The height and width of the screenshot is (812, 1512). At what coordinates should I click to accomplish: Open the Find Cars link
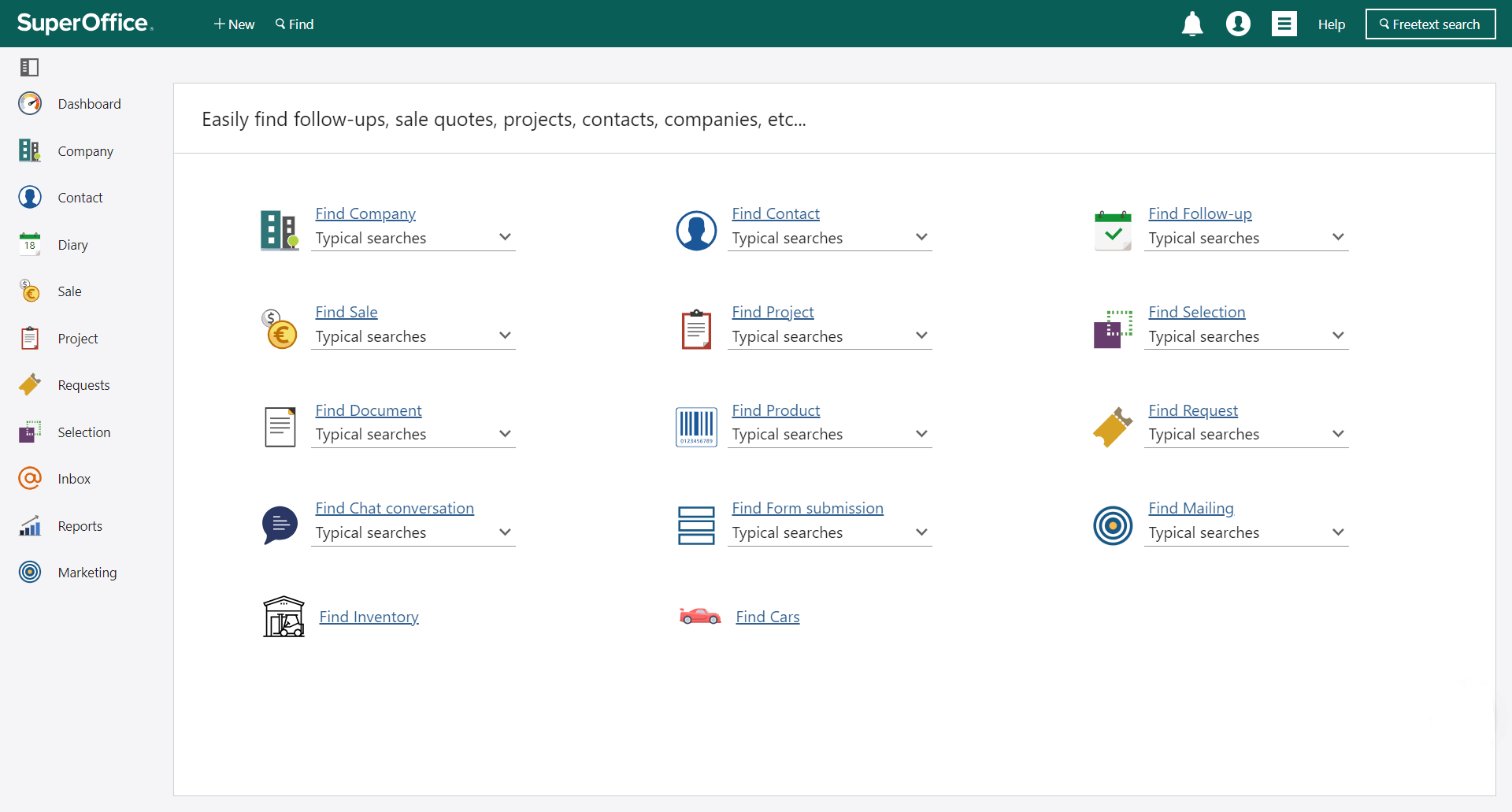pyautogui.click(x=768, y=617)
